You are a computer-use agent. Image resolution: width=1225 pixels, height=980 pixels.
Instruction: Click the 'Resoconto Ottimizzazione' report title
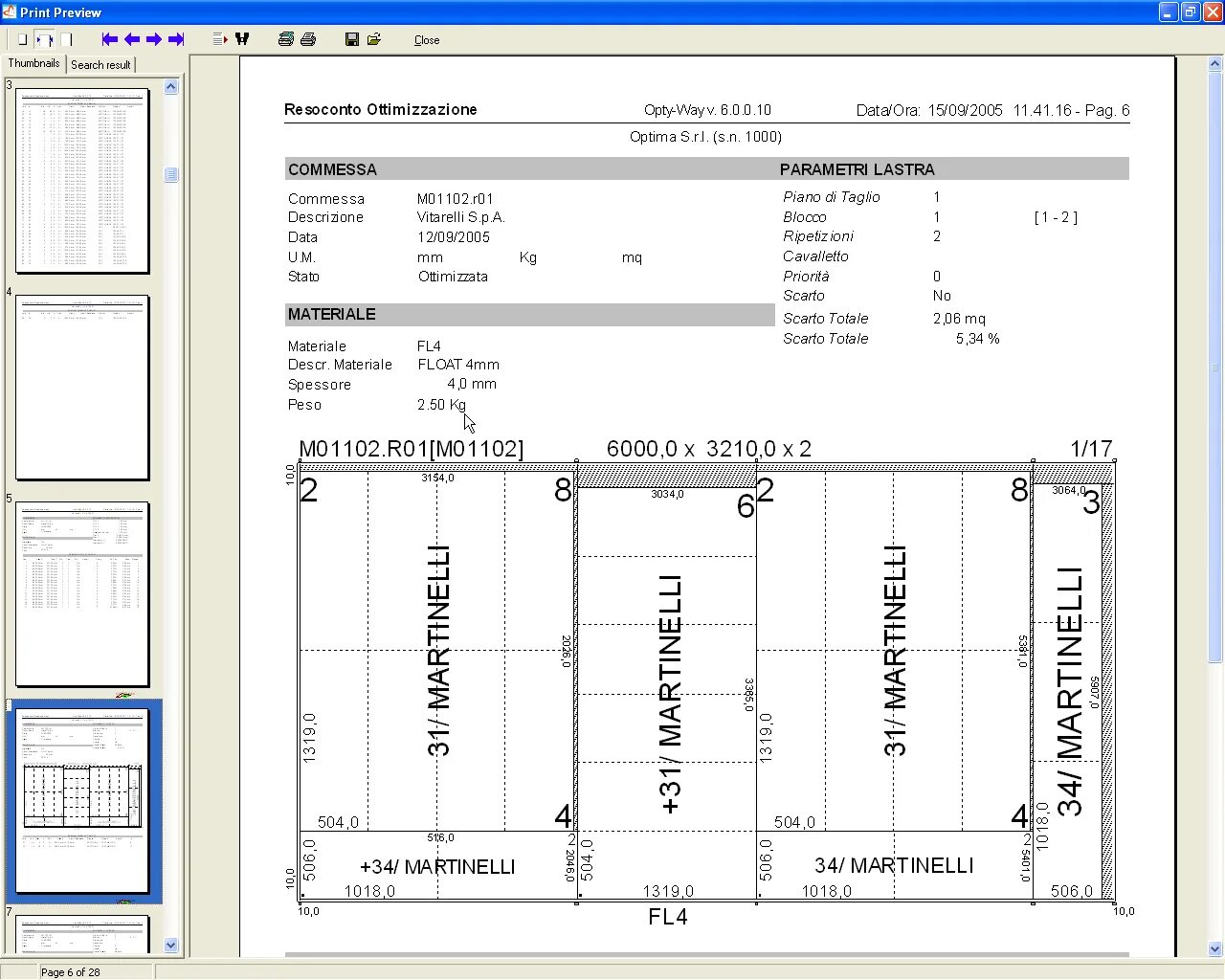tap(380, 110)
